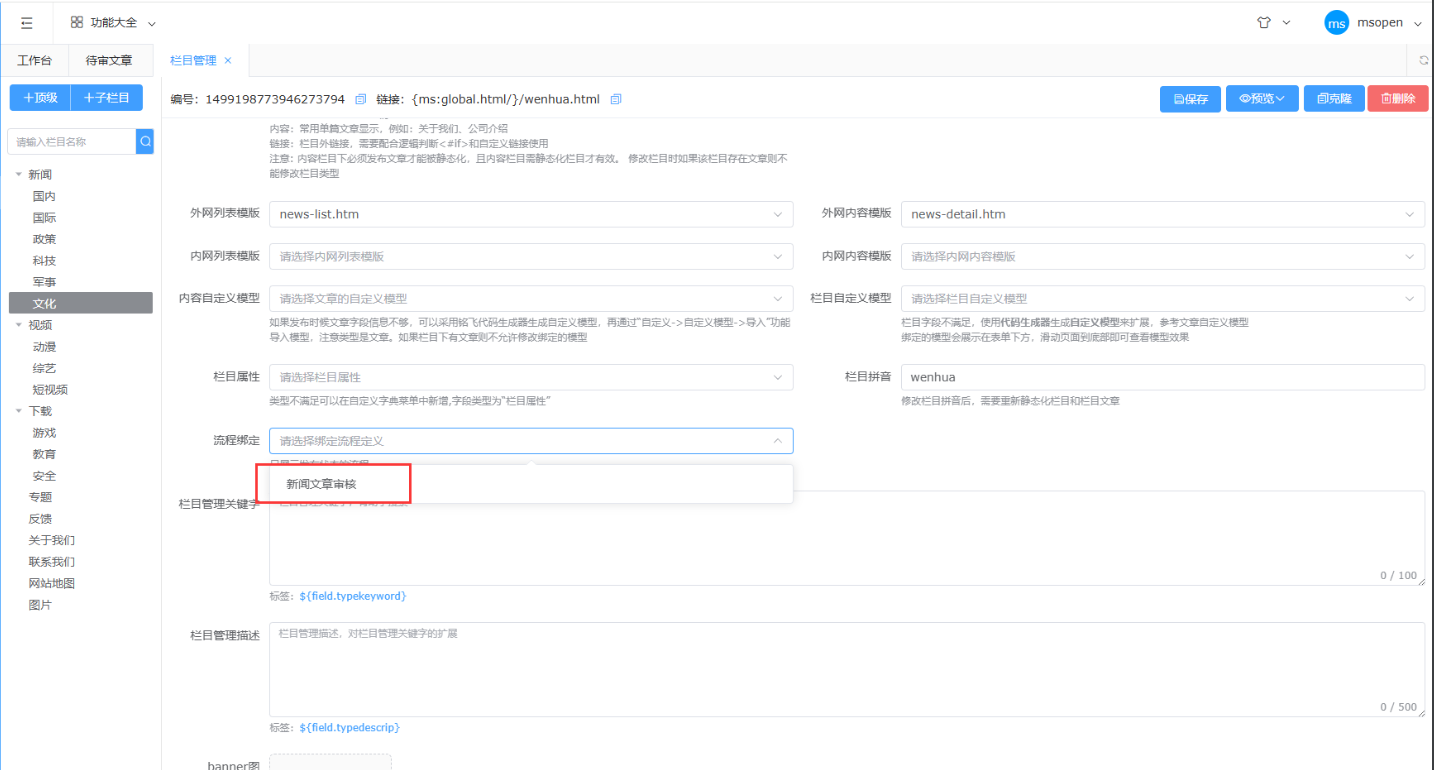This screenshot has width=1434, height=770.
Task: Copy the column ID number icon
Action: (x=361, y=99)
